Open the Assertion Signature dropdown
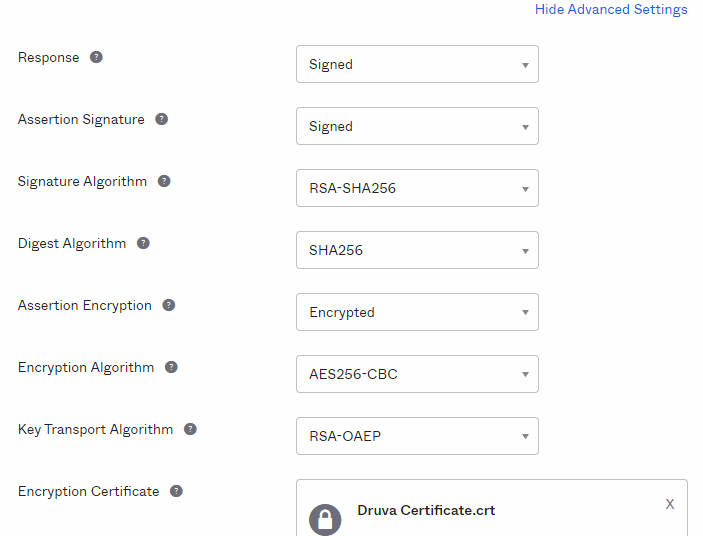 (417, 126)
